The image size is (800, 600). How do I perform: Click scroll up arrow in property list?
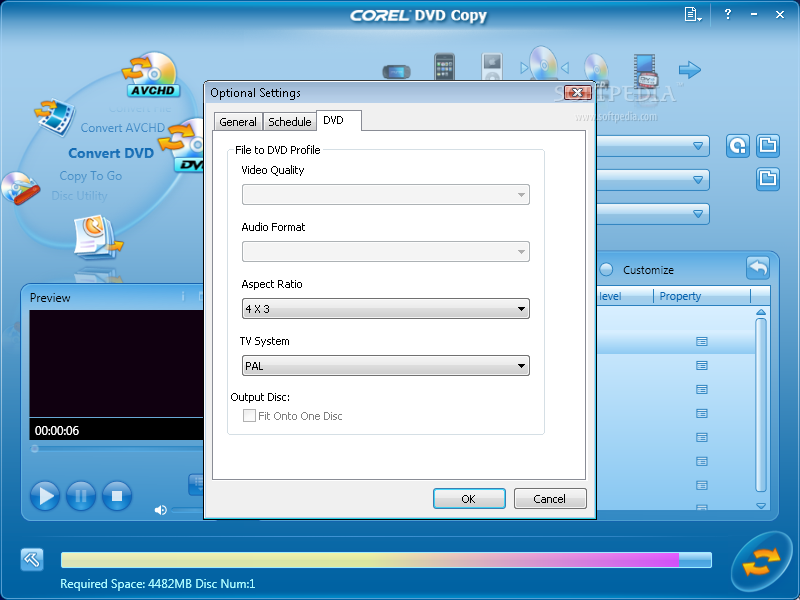click(x=761, y=312)
